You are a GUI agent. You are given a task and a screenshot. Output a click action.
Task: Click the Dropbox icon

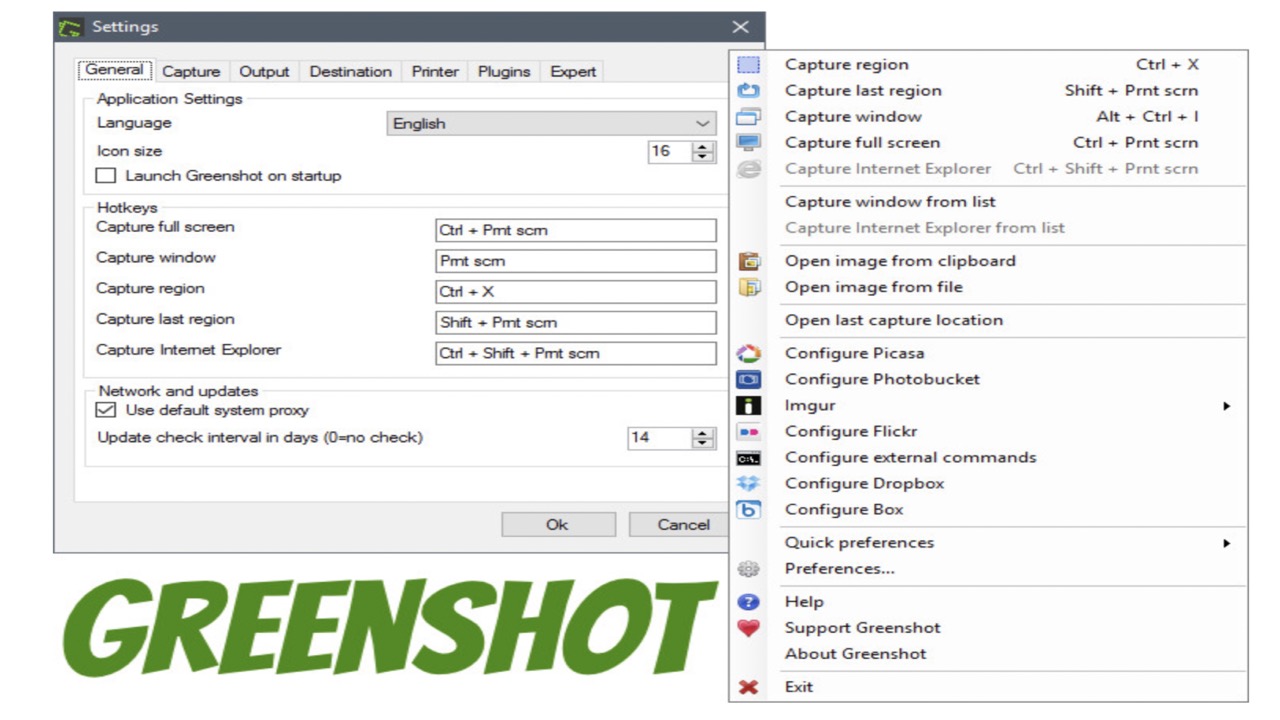point(748,483)
